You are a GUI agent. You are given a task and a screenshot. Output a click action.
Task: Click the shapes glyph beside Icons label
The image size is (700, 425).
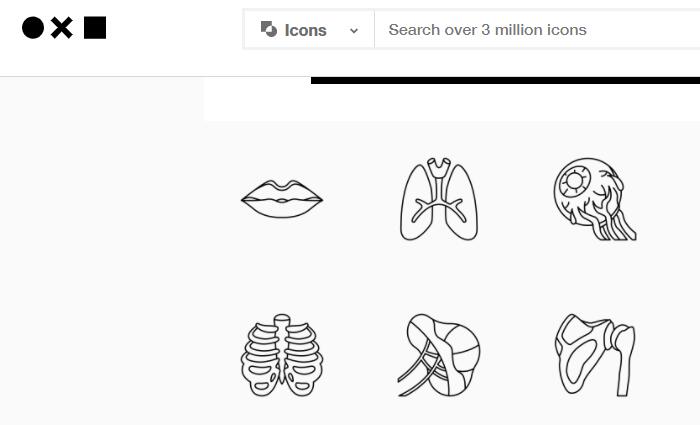click(269, 29)
